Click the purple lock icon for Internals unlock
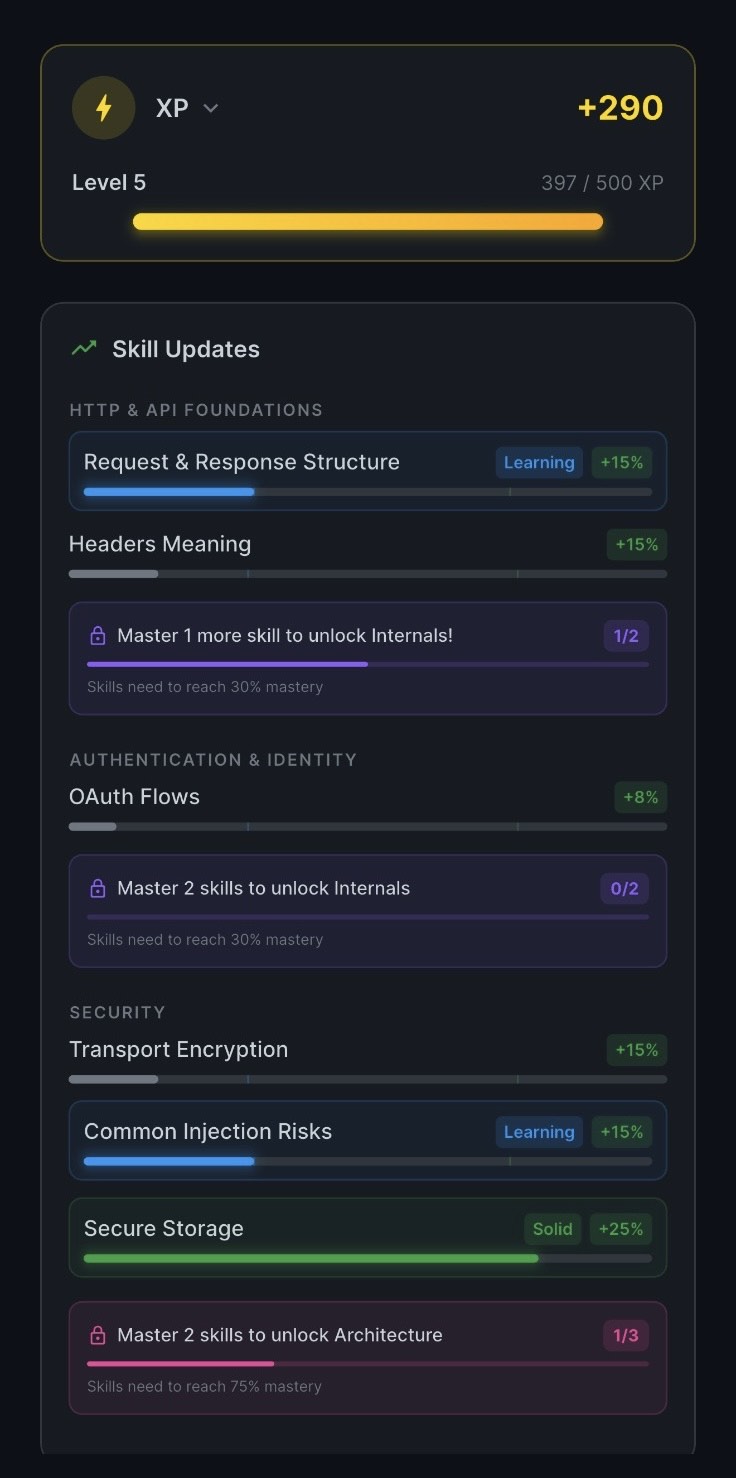736x1478 pixels. coord(99,635)
